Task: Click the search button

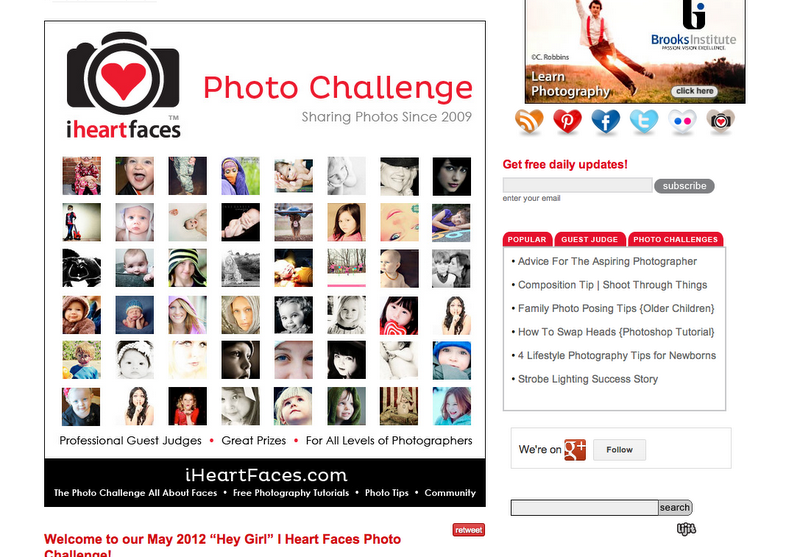Action: (x=675, y=508)
